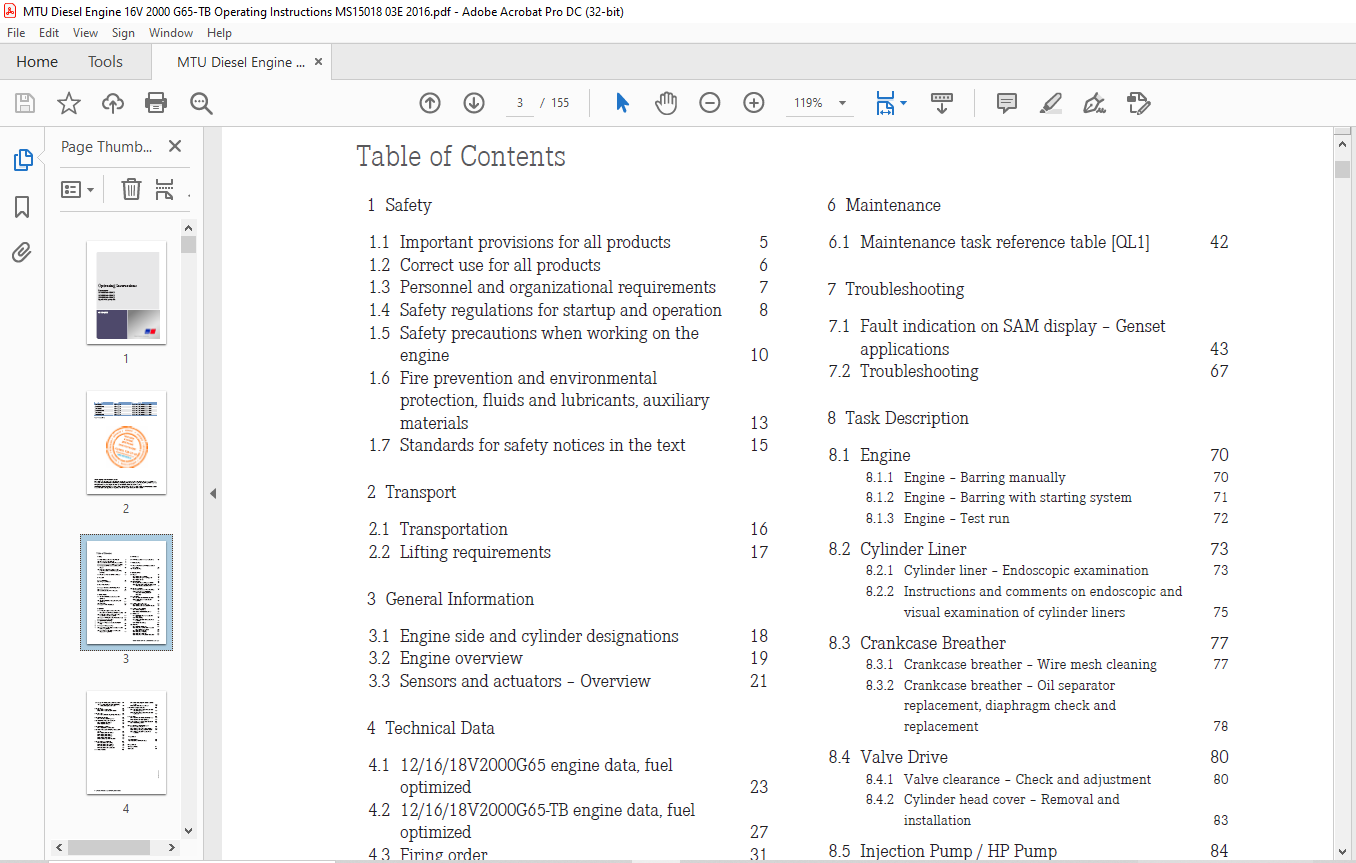1356x863 pixels.
Task: Select the Highlight text tool
Action: click(x=1050, y=103)
